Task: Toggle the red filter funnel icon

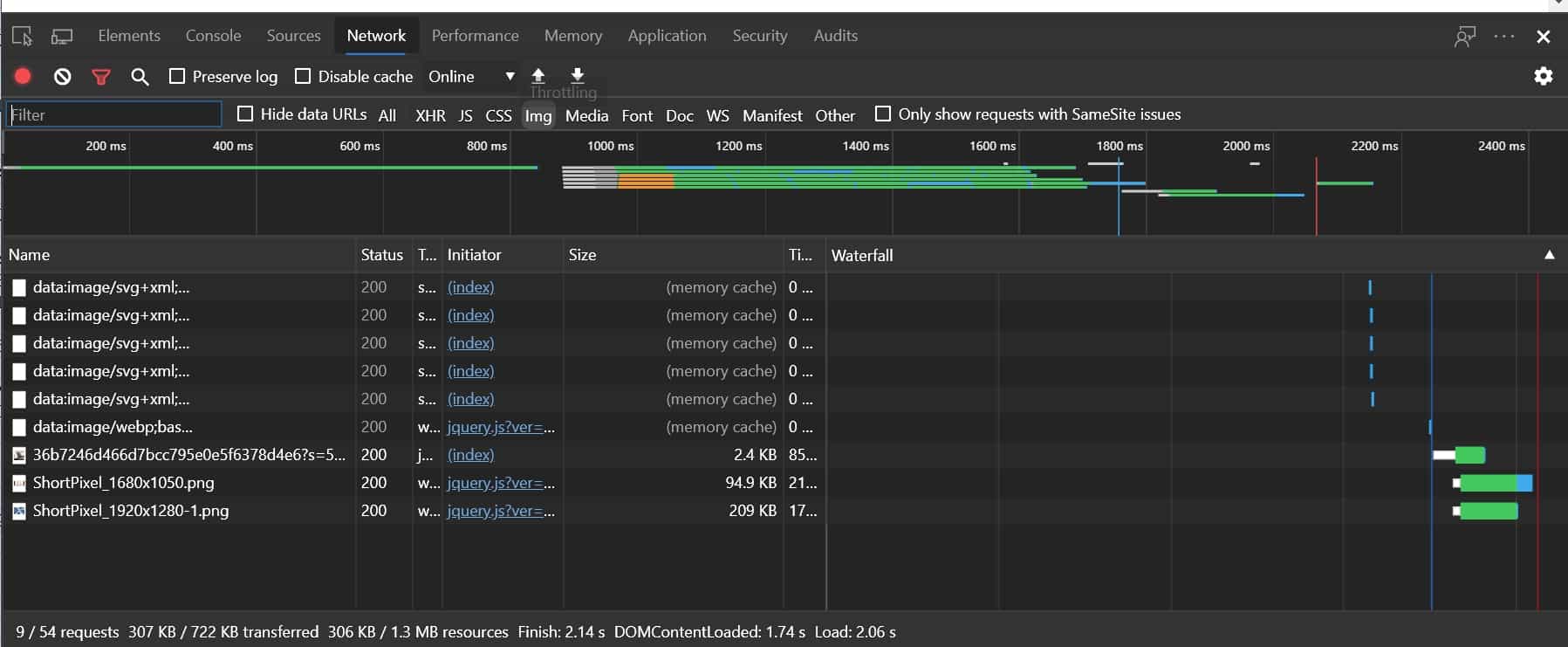Action: [101, 77]
